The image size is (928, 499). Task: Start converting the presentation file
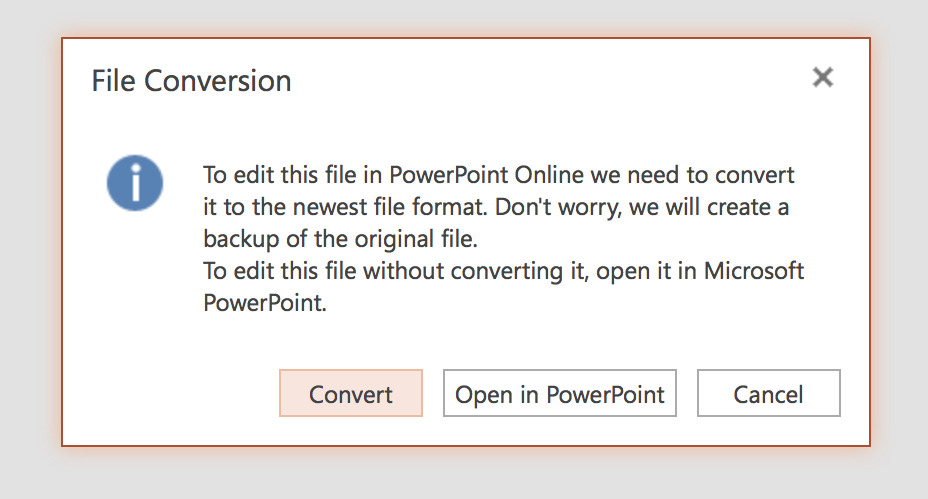tap(351, 394)
